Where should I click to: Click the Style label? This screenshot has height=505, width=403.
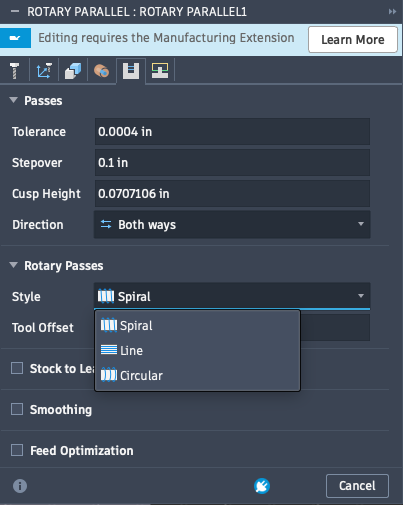pyautogui.click(x=26, y=297)
